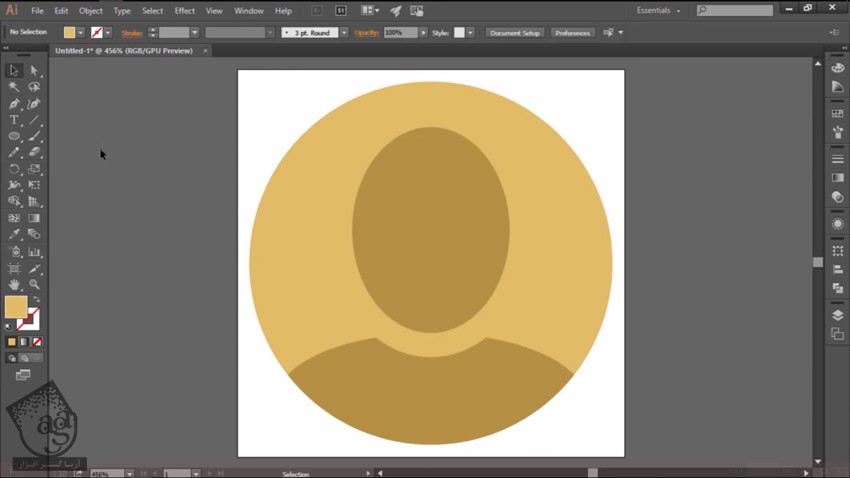This screenshot has width=850, height=478.
Task: Open the Edit menu
Action: pos(61,10)
